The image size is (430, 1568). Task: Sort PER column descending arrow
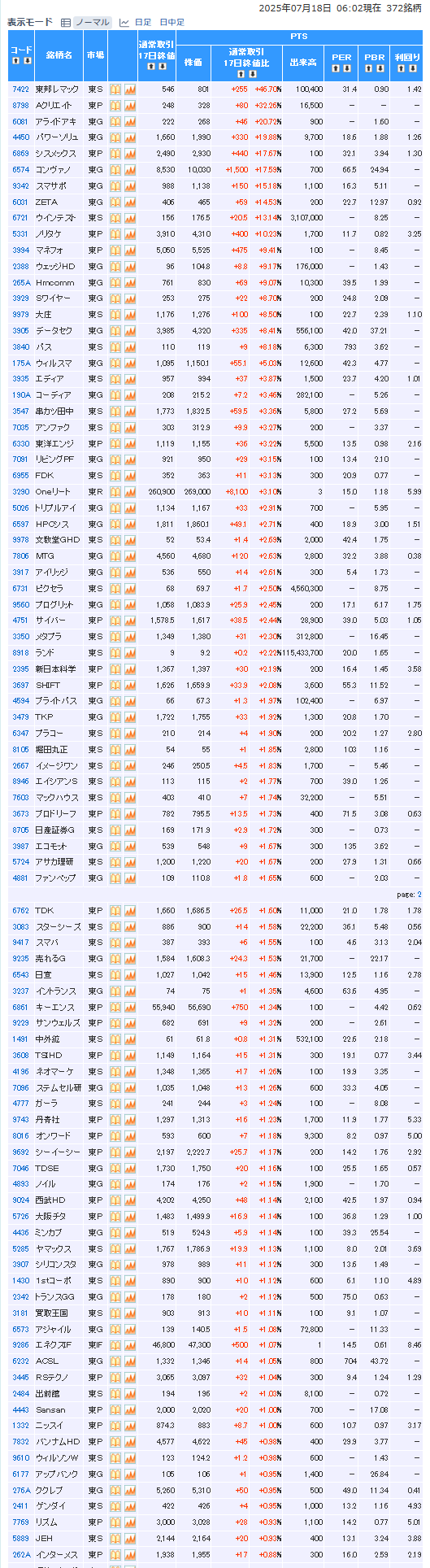click(x=347, y=68)
